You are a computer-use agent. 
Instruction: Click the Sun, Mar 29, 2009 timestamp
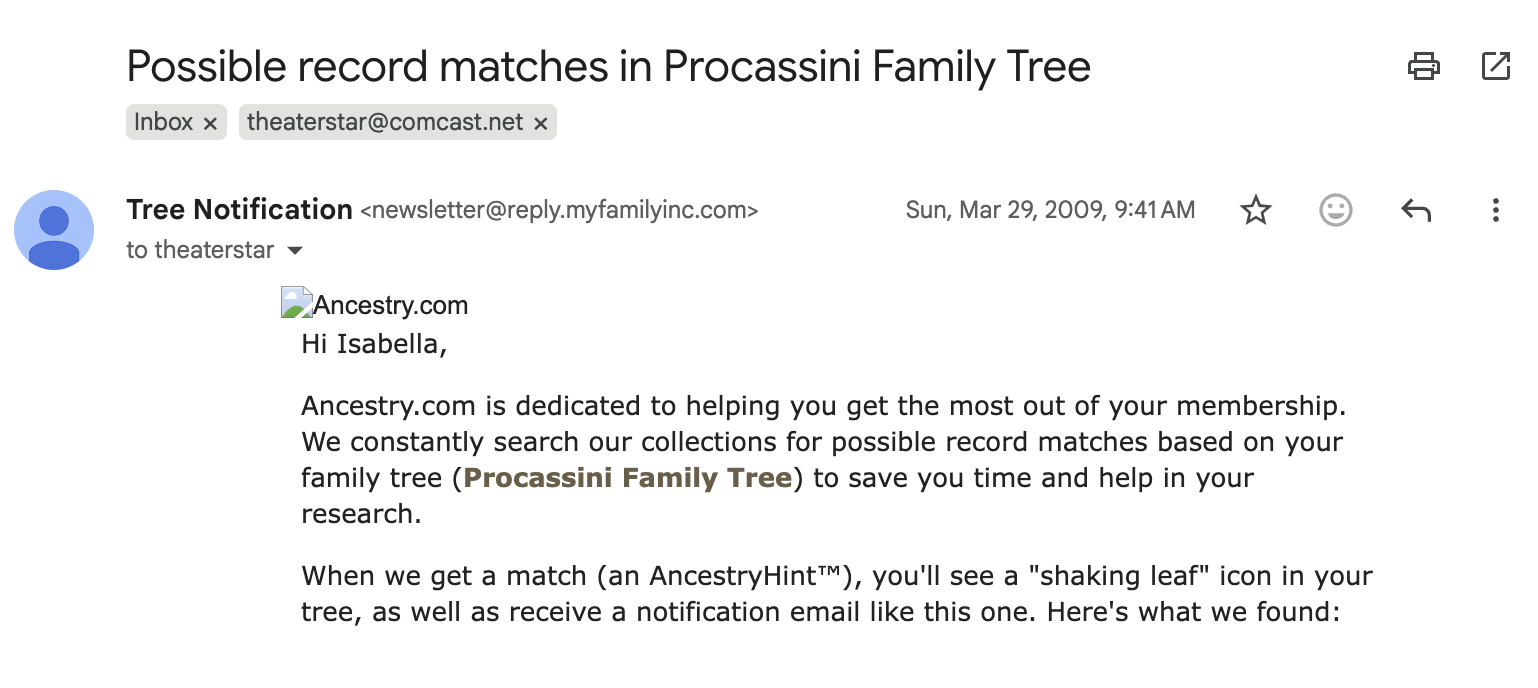pyautogui.click(x=1050, y=210)
